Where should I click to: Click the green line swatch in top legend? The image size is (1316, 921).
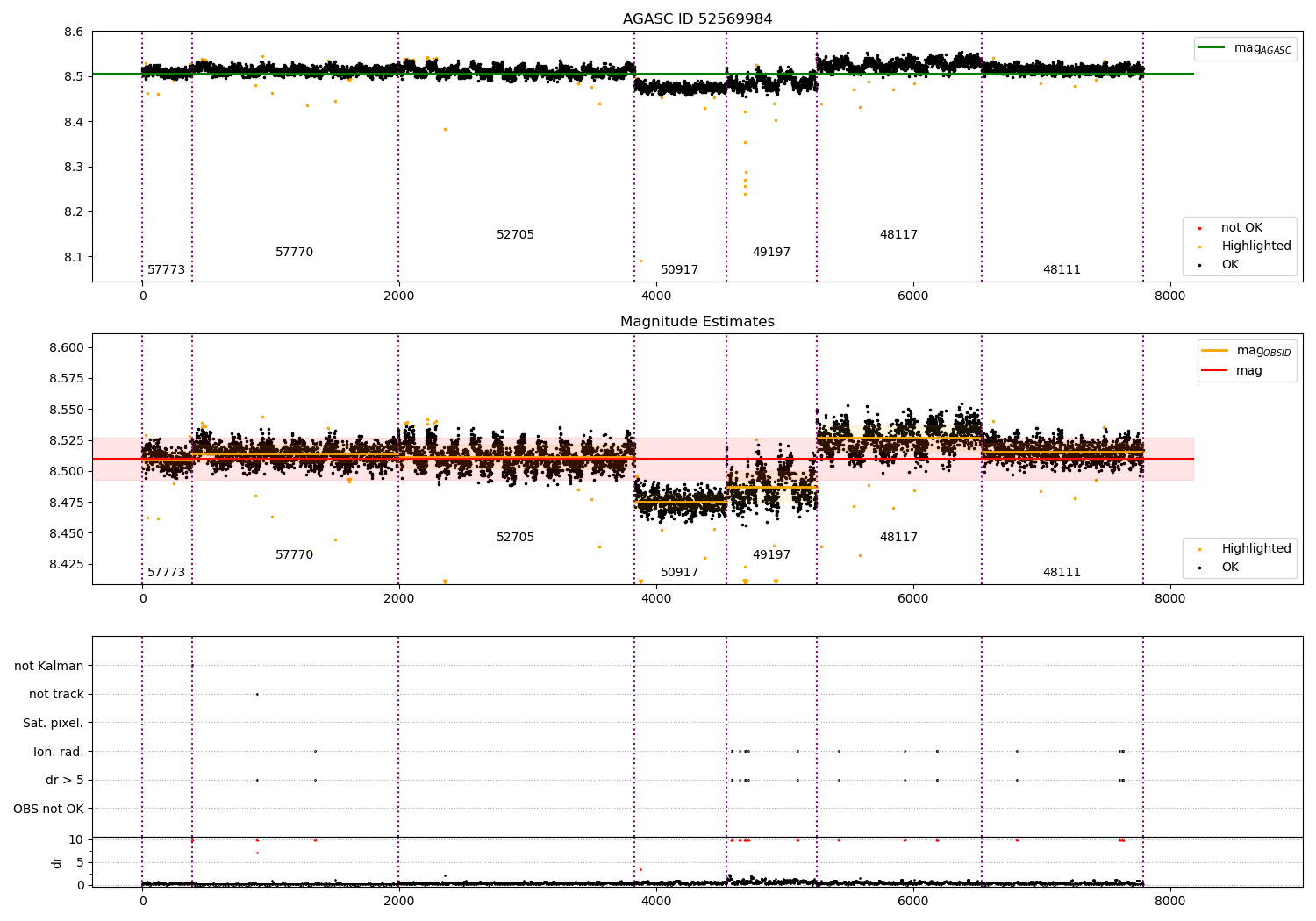[1212, 48]
